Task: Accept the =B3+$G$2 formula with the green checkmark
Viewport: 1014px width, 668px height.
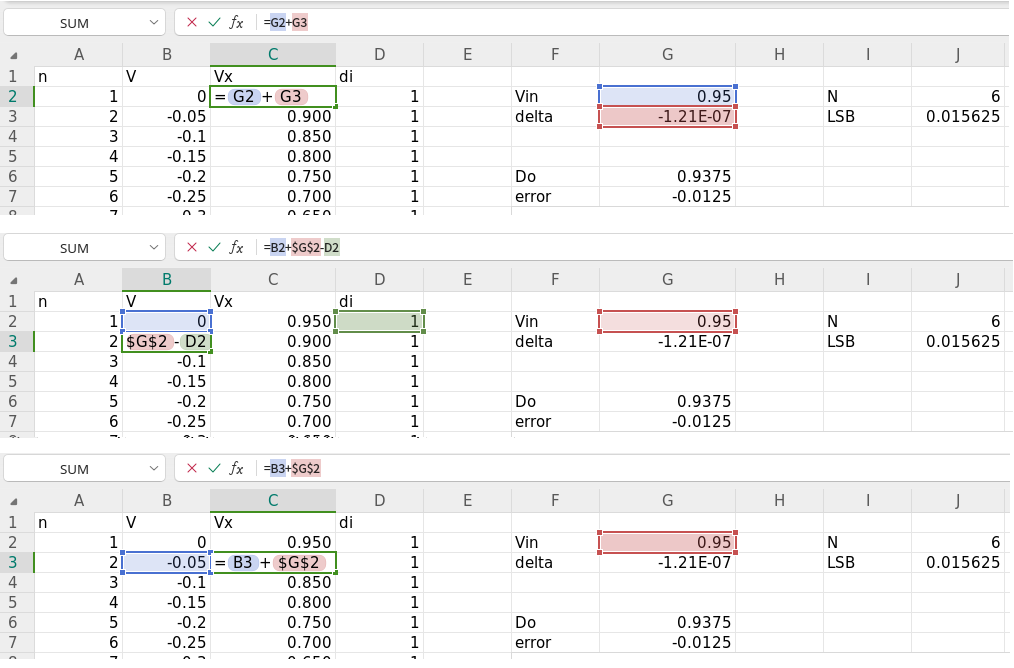Action: (214, 468)
